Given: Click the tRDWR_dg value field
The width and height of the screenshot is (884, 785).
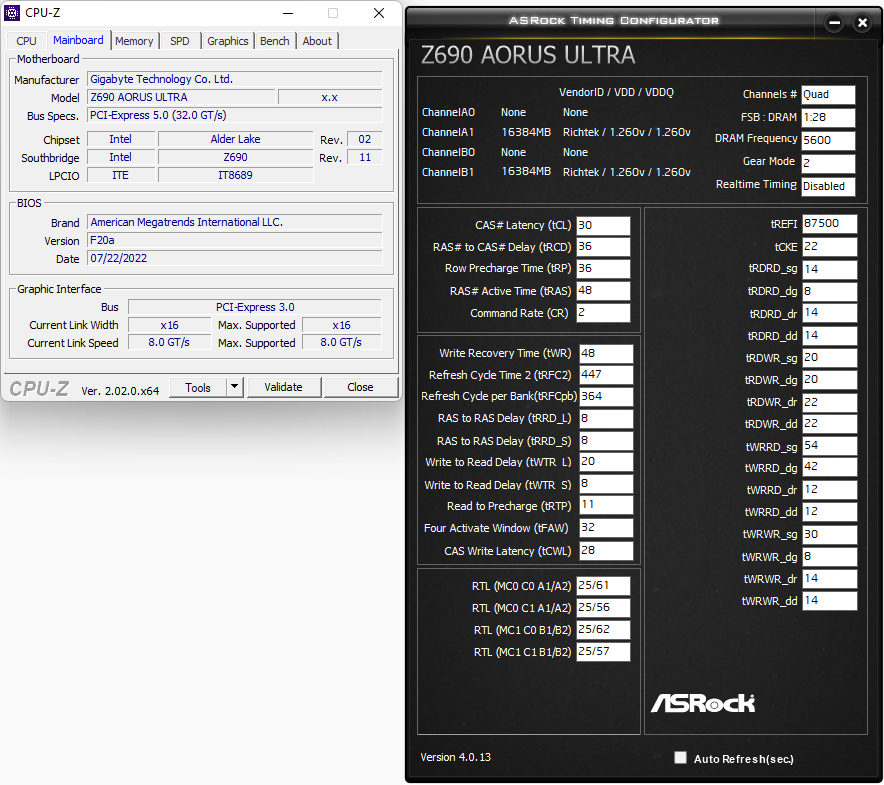Looking at the screenshot, I should tap(829, 380).
